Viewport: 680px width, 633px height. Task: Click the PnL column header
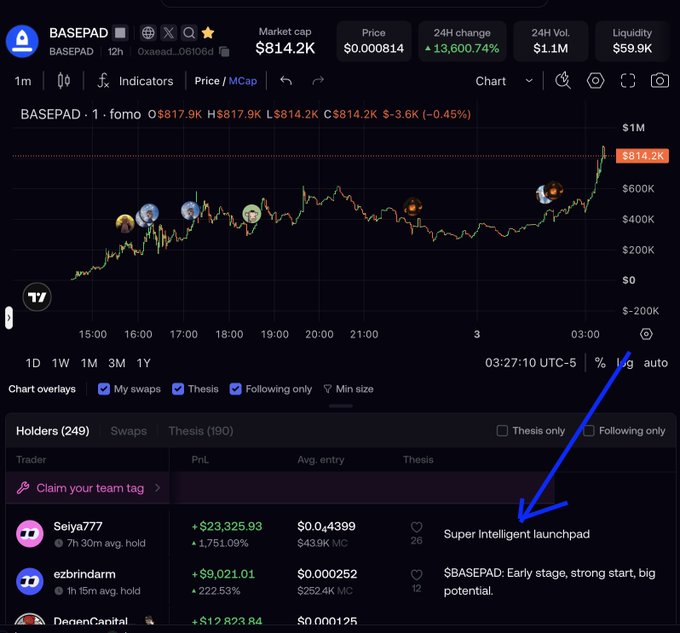point(200,460)
